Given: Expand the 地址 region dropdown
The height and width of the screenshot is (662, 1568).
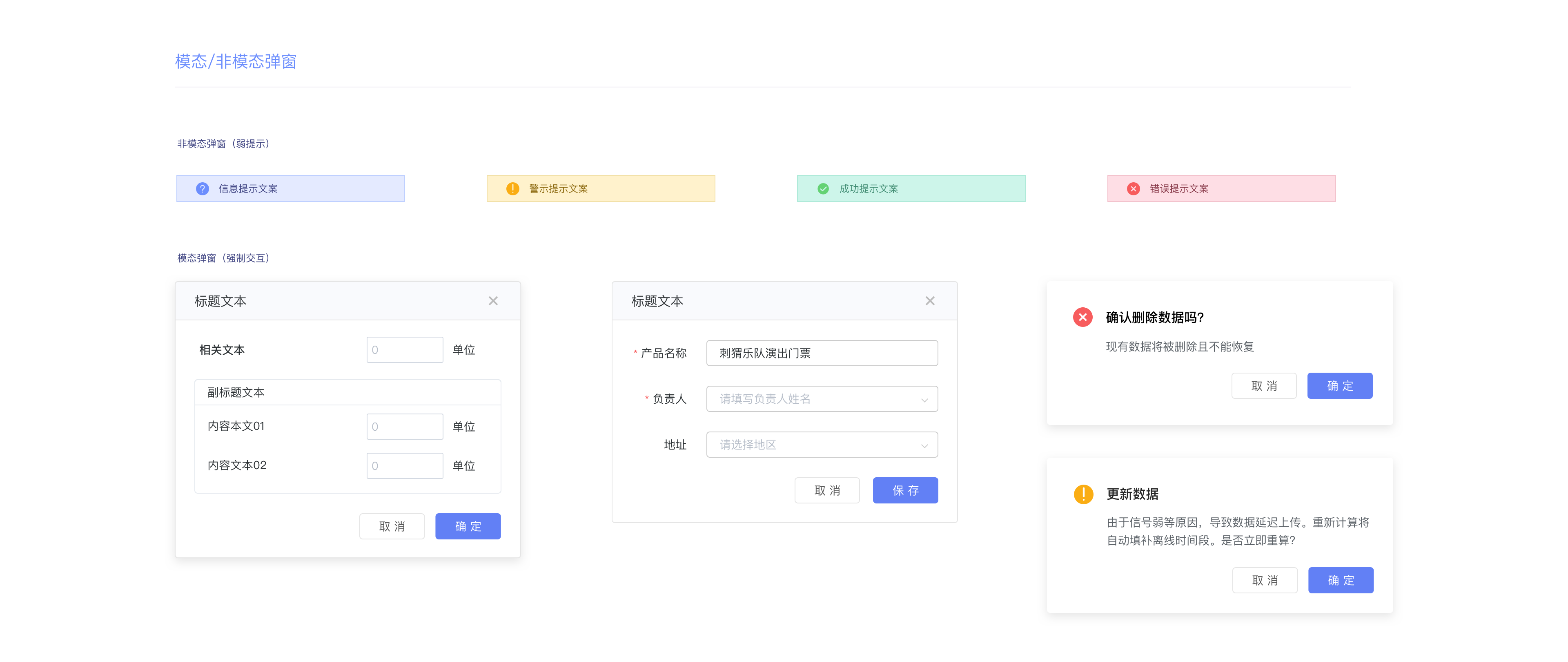Looking at the screenshot, I should 821,445.
